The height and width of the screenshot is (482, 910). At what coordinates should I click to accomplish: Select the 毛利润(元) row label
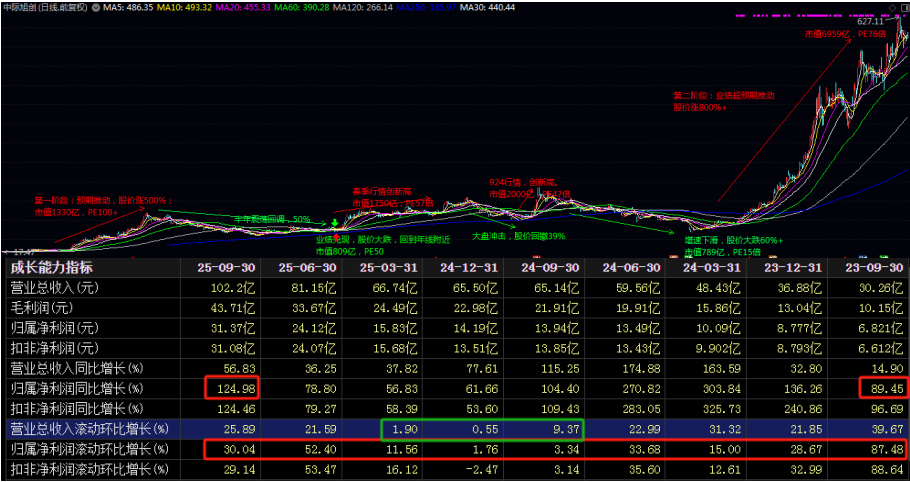45,307
